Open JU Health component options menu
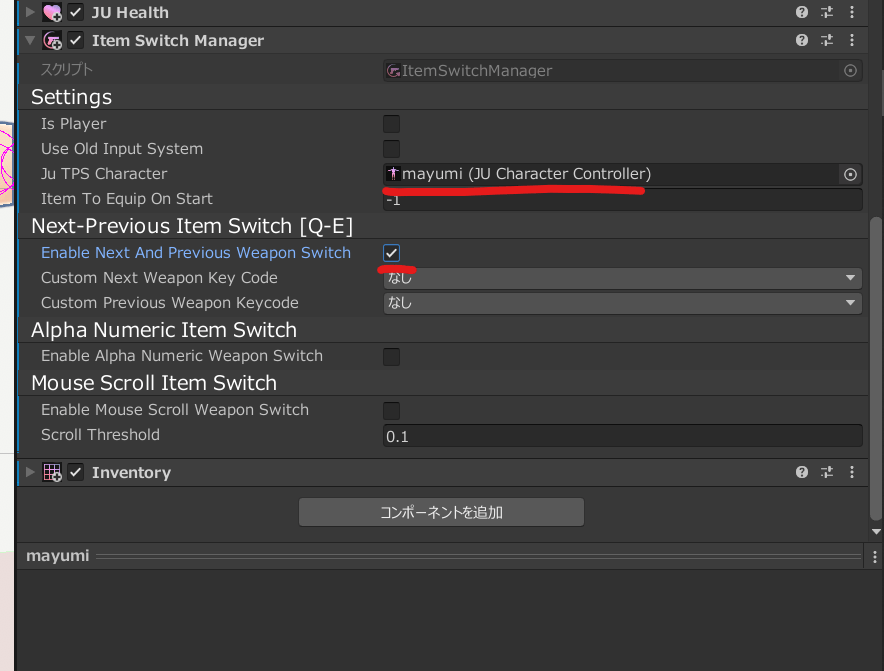Image resolution: width=884 pixels, height=671 pixels. point(851,12)
